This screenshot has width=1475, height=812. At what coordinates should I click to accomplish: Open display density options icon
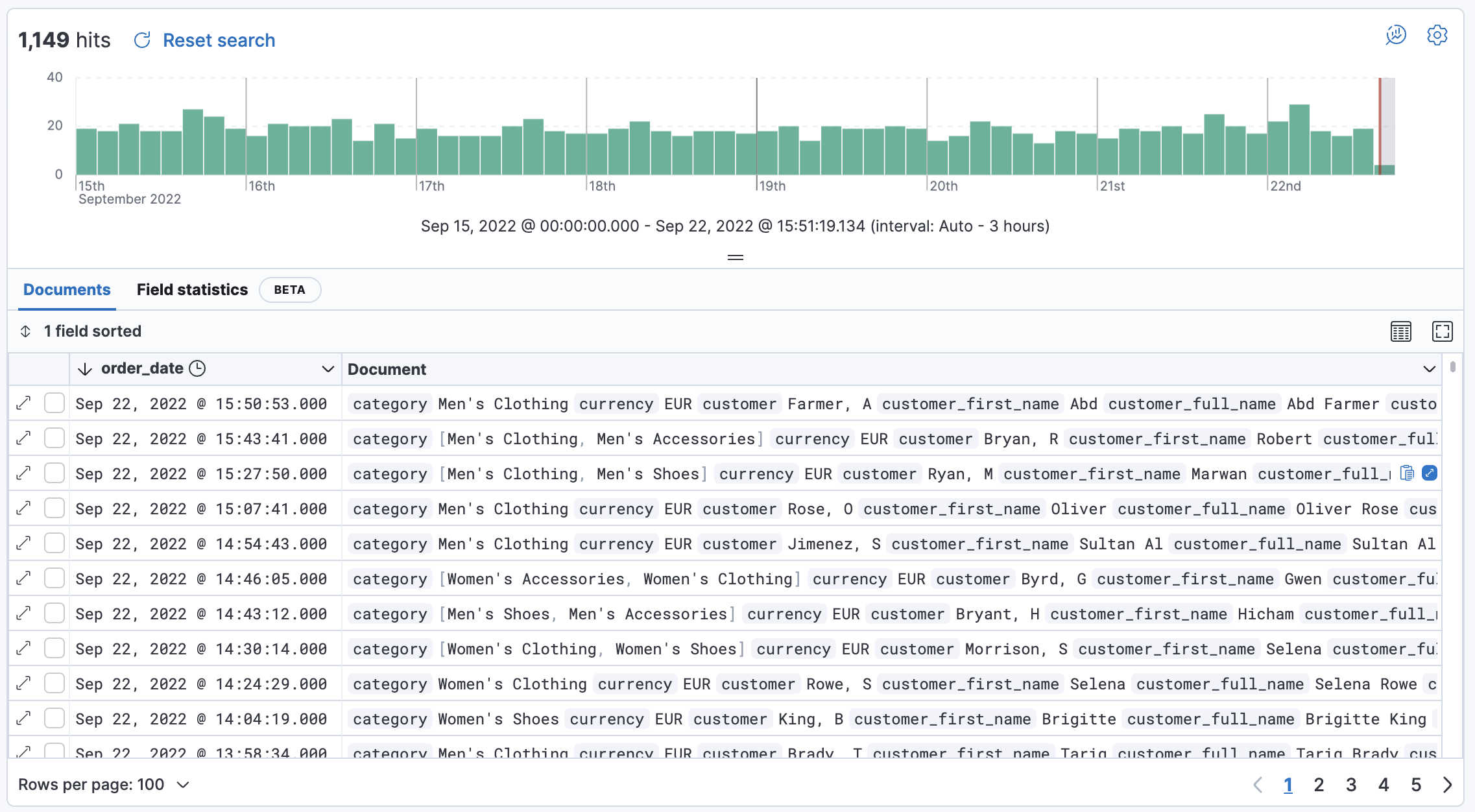tap(1400, 331)
